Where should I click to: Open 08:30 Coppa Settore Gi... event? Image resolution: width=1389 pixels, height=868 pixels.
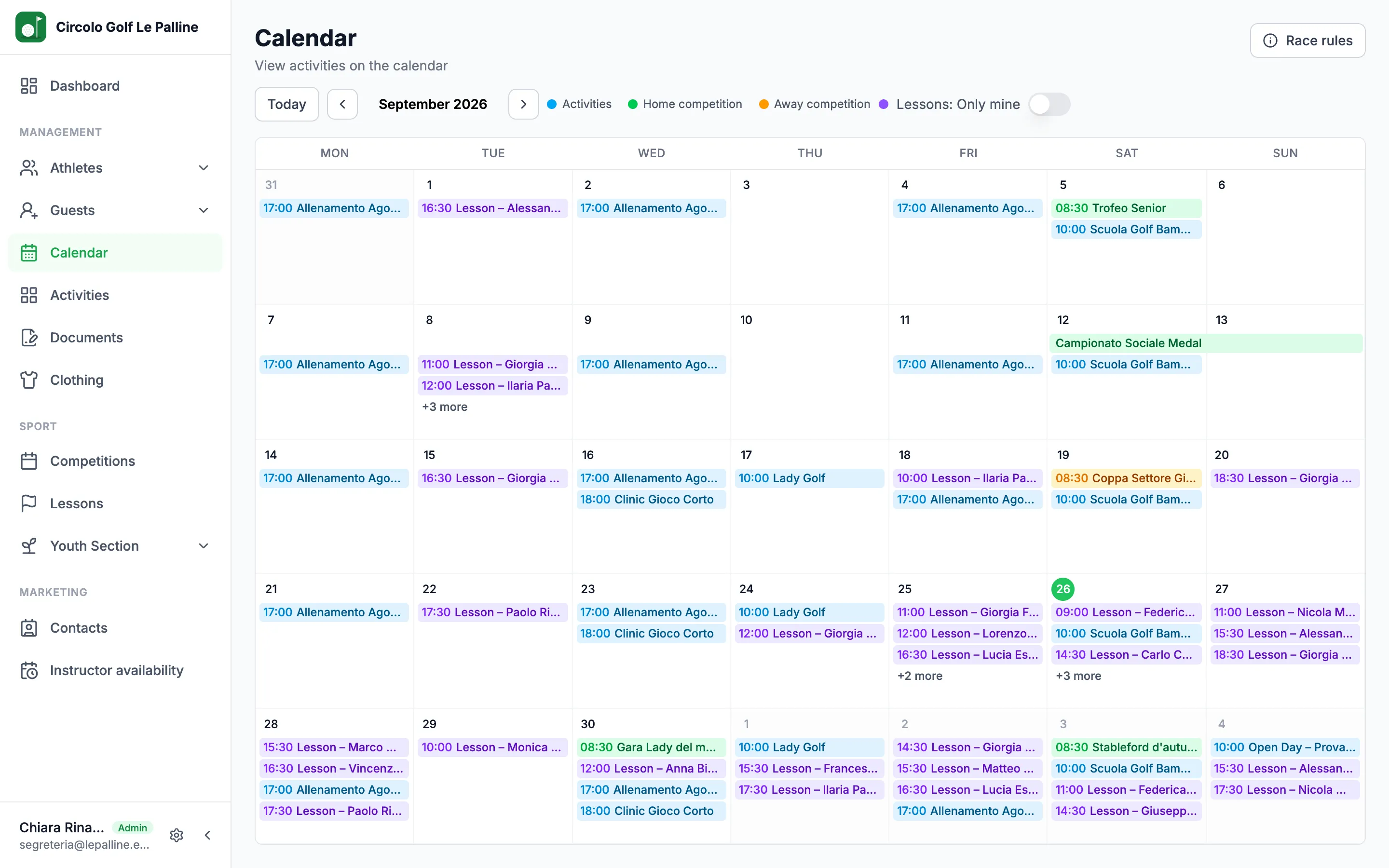(1126, 478)
